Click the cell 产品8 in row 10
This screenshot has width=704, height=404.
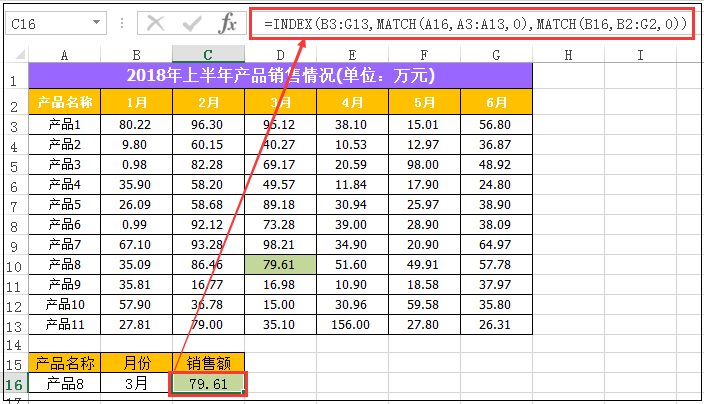click(65, 264)
